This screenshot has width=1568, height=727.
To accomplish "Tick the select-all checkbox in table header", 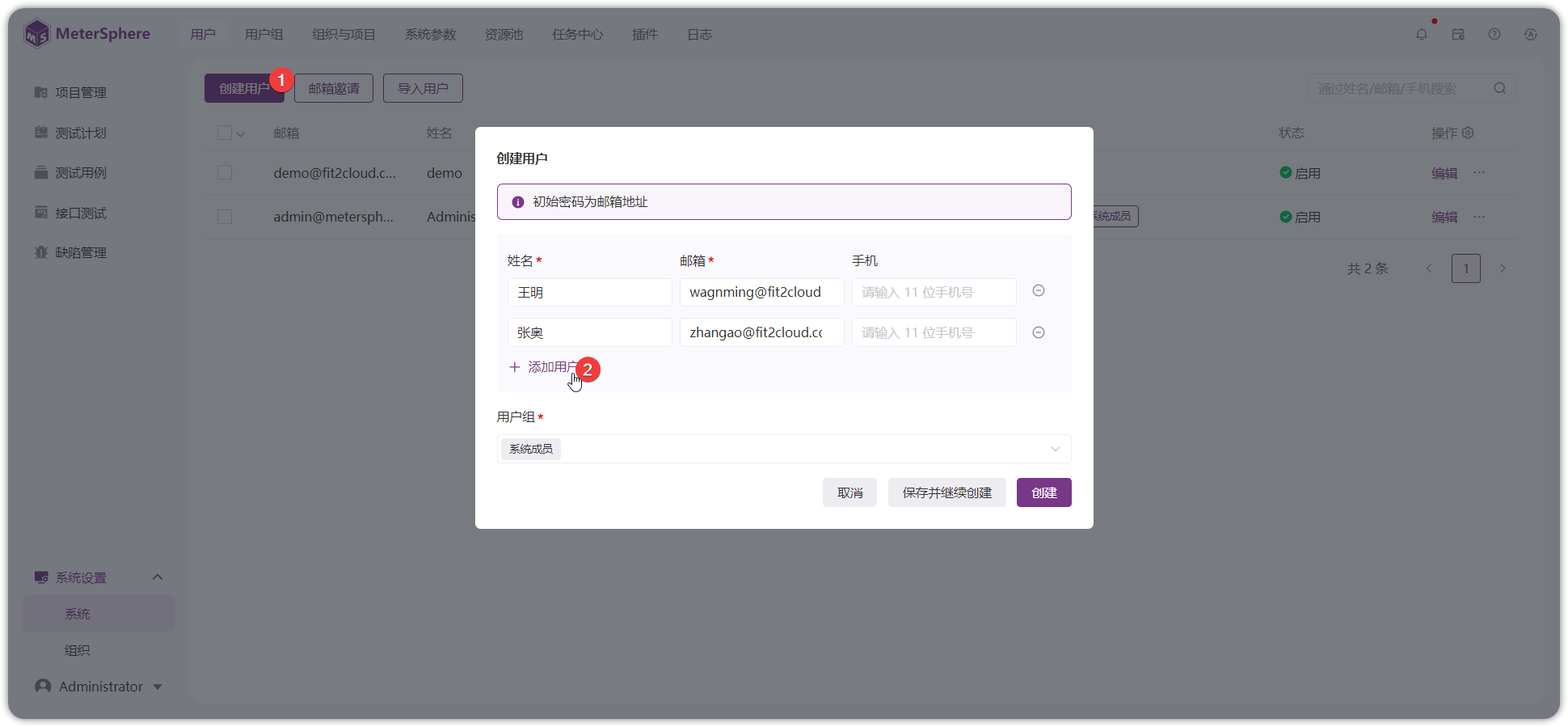I will [225, 133].
